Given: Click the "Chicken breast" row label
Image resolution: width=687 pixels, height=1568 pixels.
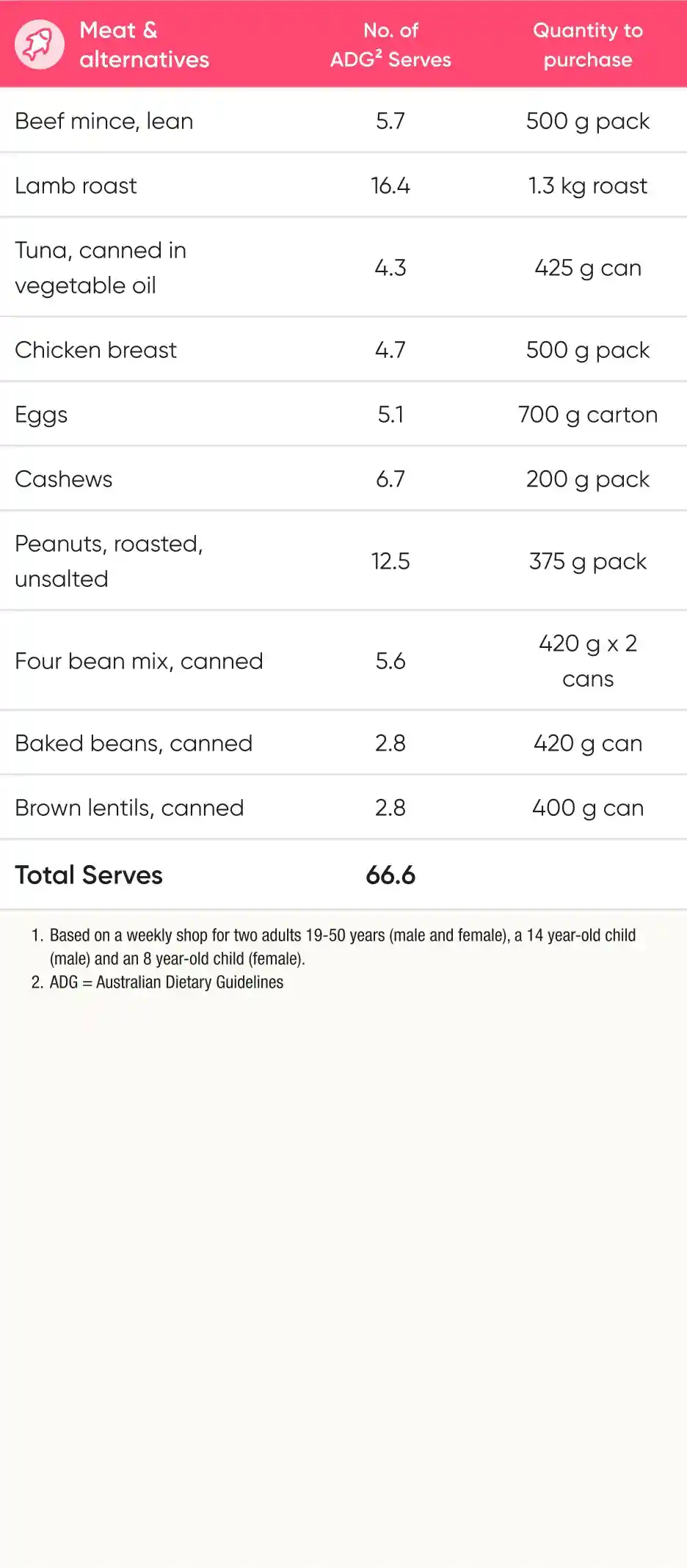Looking at the screenshot, I should click(96, 350).
